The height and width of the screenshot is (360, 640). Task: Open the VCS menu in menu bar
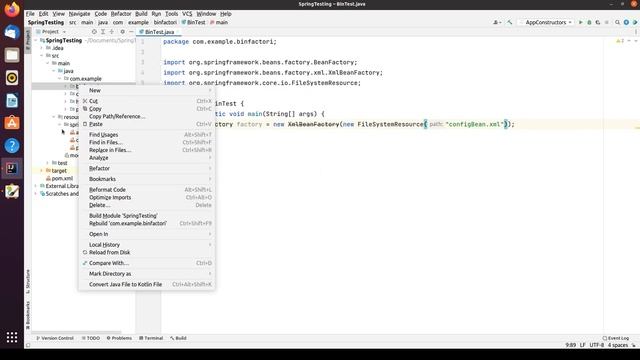[x=187, y=14]
